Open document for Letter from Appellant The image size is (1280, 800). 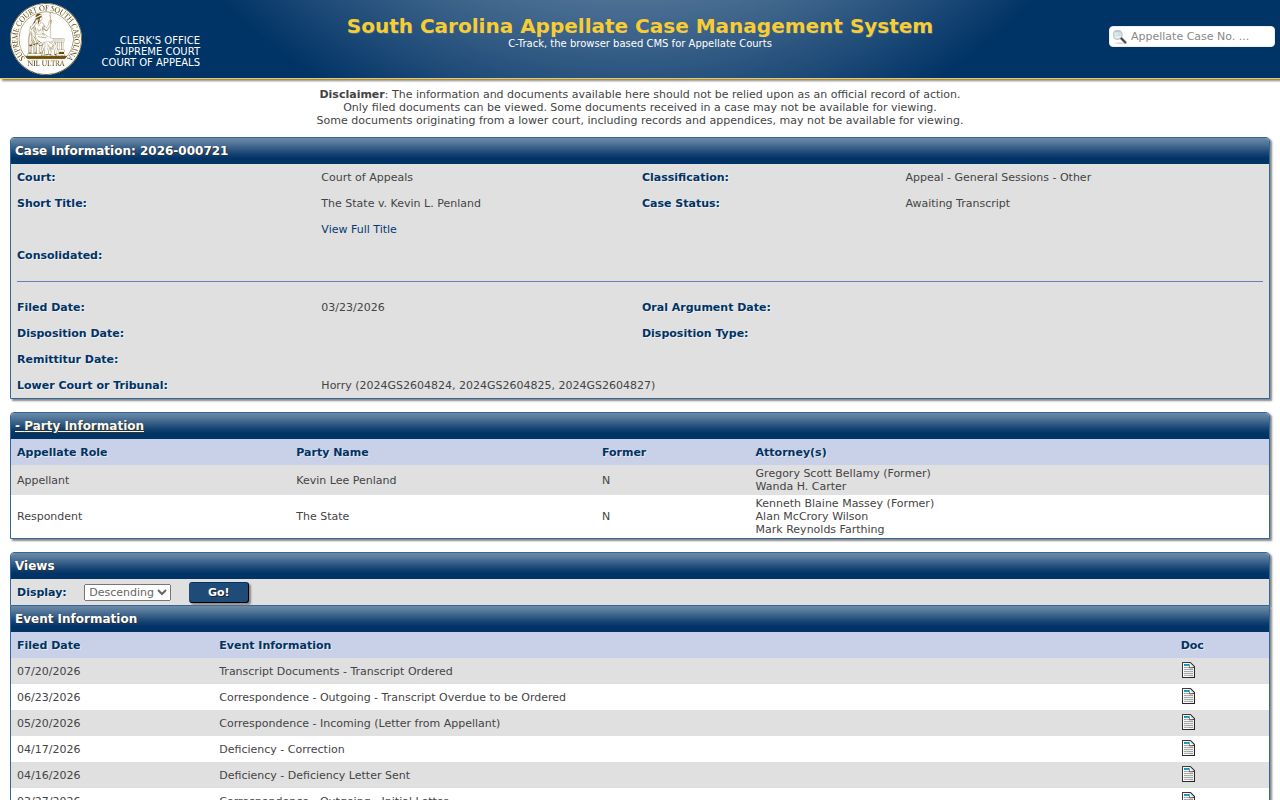point(1188,722)
